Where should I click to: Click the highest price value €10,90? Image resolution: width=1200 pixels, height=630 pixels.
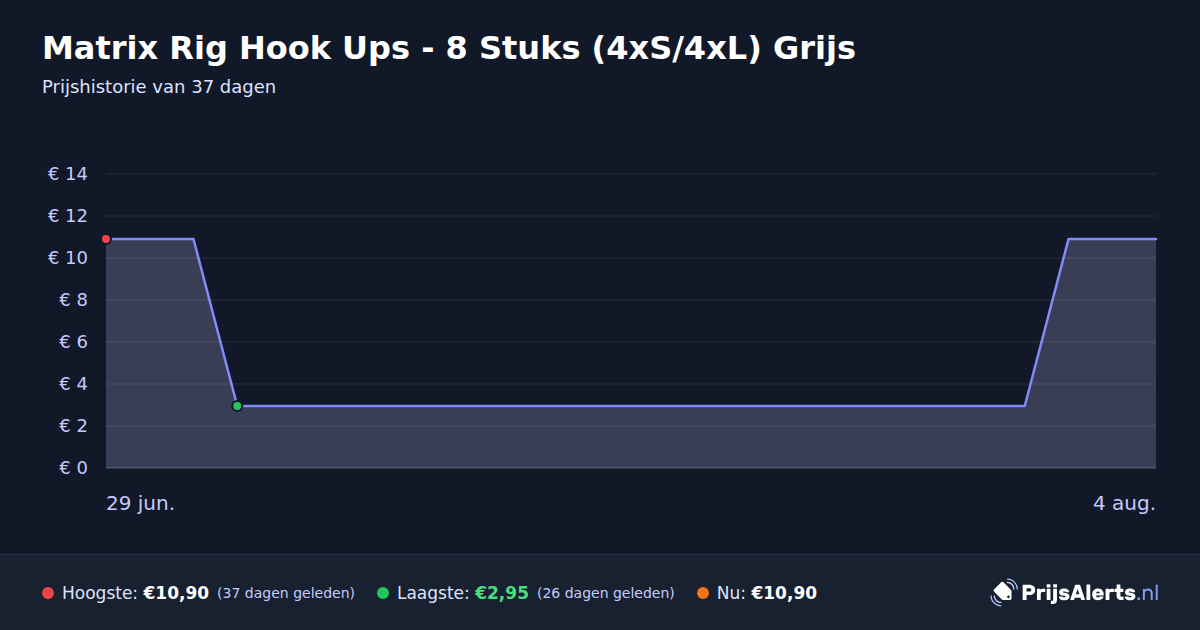176,593
